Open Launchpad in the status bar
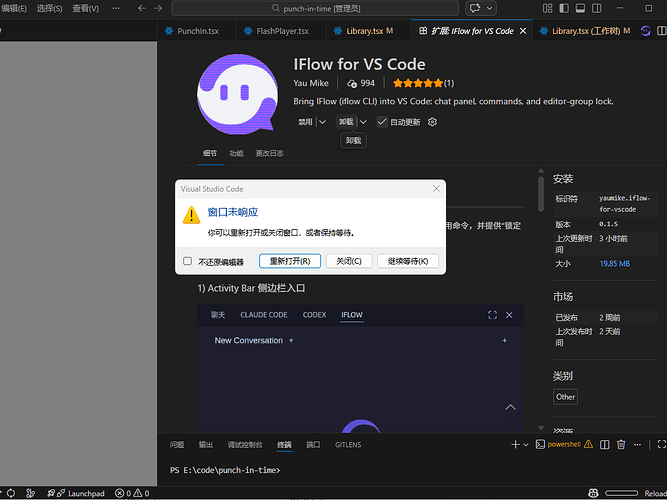This screenshot has height=500, width=667. [x=78, y=493]
